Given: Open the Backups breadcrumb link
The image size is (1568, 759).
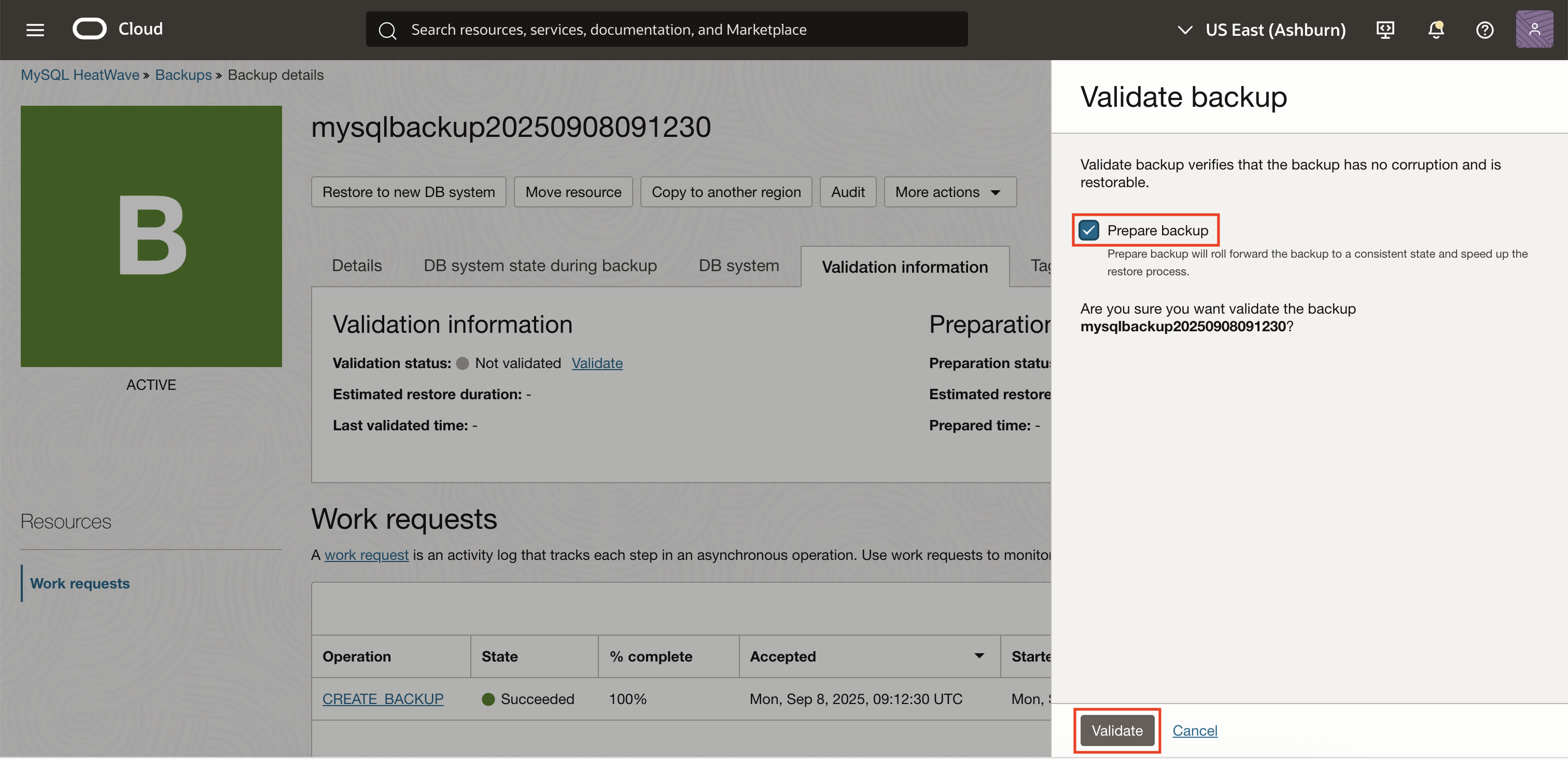Looking at the screenshot, I should 183,74.
